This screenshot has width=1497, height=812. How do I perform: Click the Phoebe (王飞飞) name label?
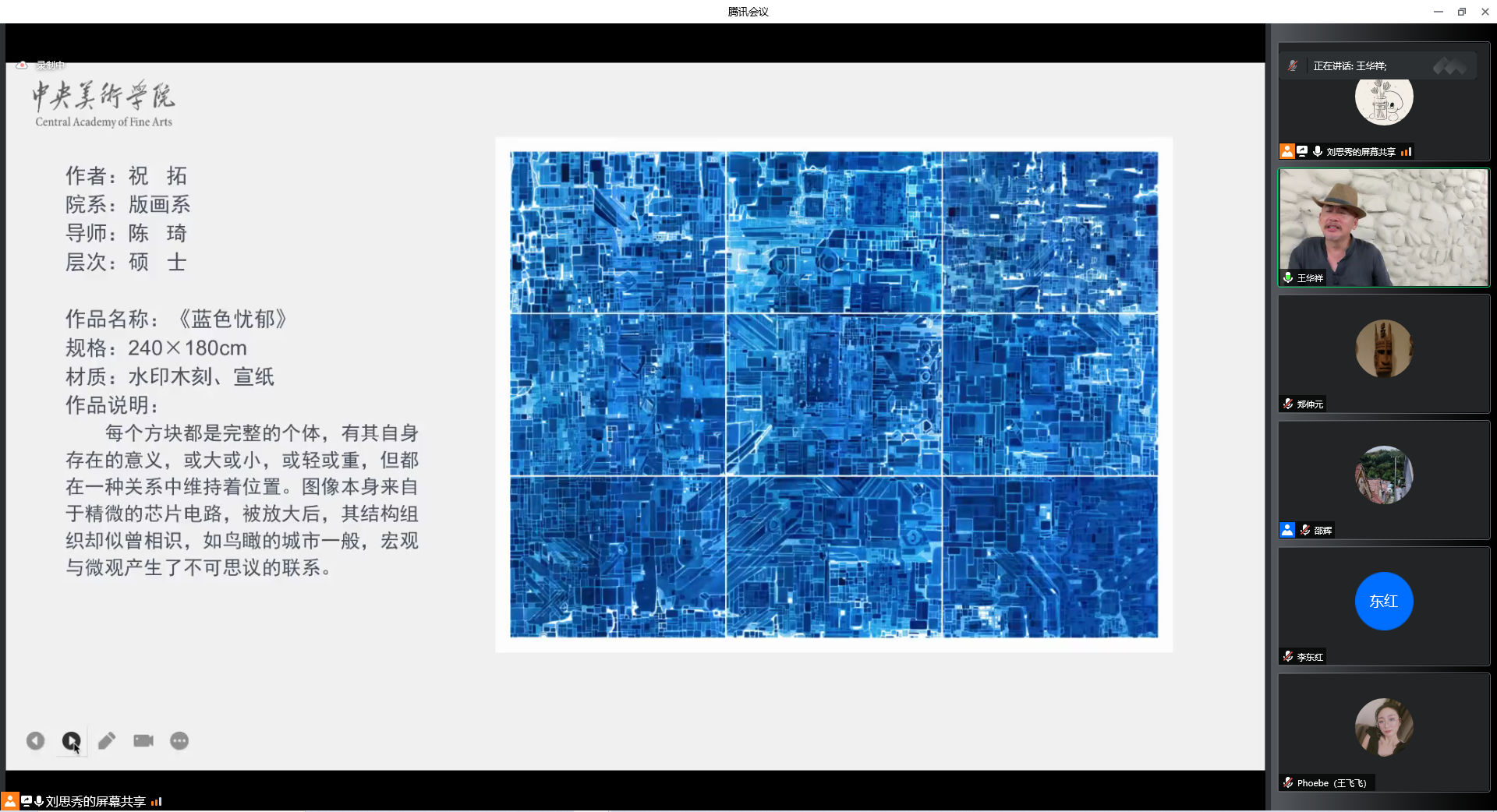(1332, 783)
